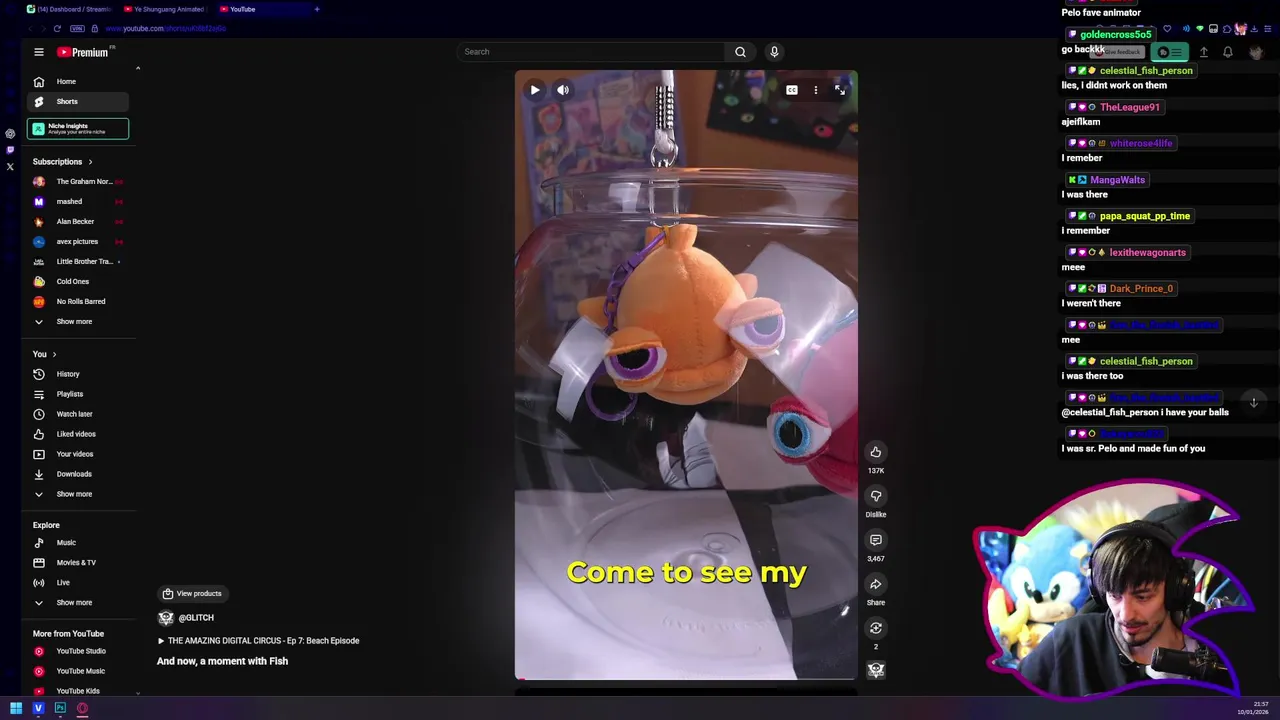
Task: Enter fullscreen on the Short
Action: click(x=840, y=90)
